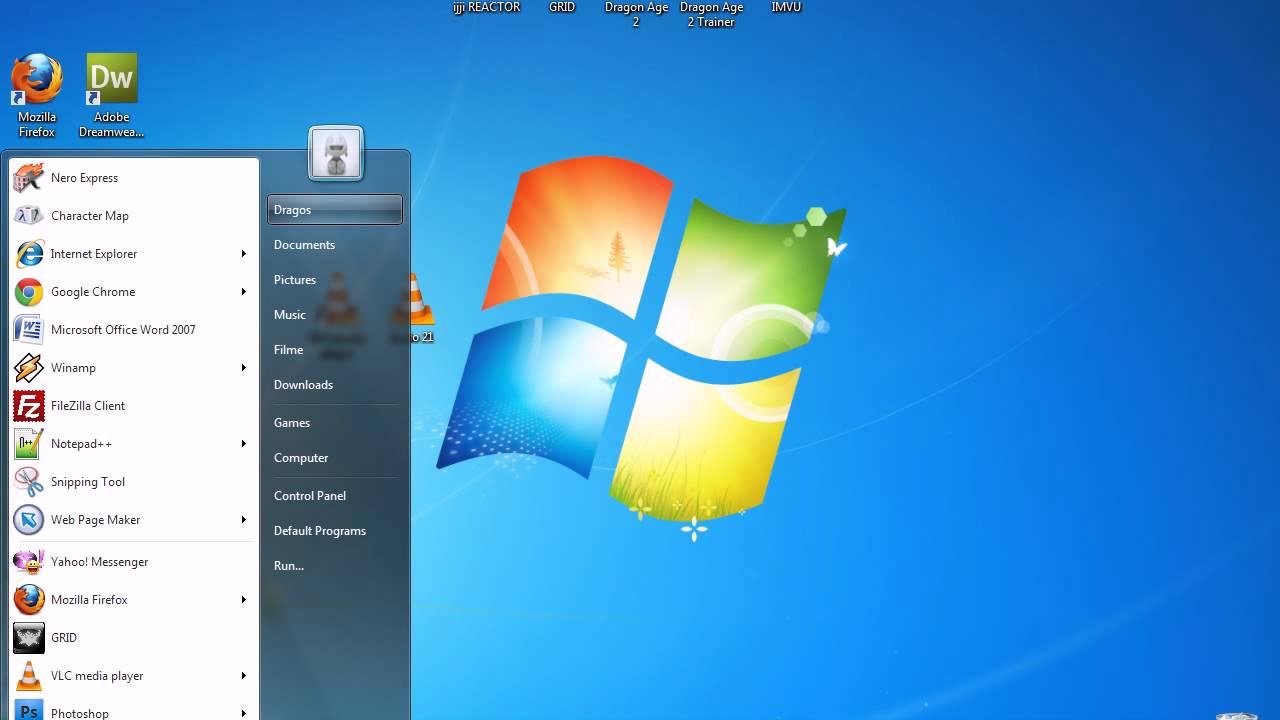Screen dimensions: 1280x720
Task: Open the Run... dialog
Action: tap(335, 566)
